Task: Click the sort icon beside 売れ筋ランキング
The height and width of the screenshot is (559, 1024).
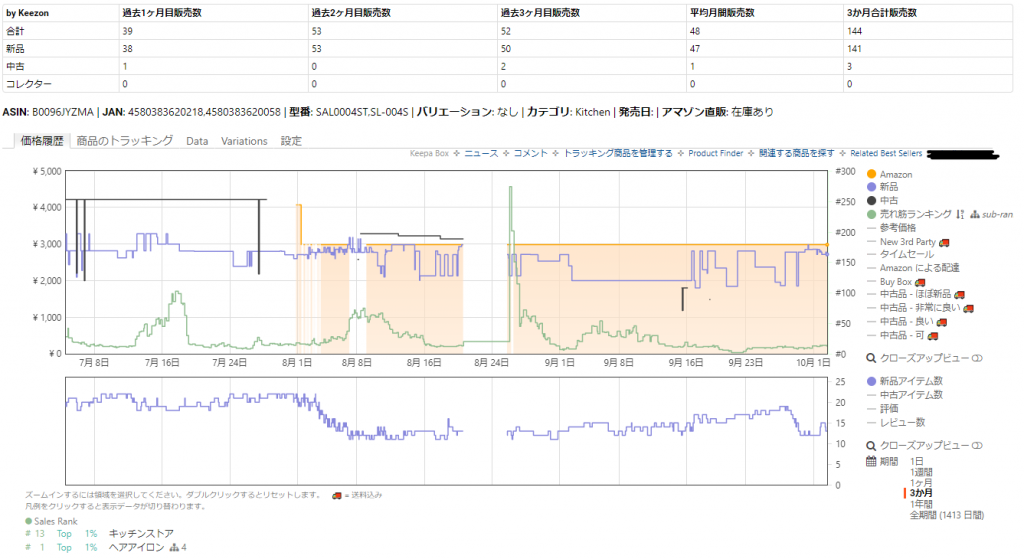Action: [960, 214]
